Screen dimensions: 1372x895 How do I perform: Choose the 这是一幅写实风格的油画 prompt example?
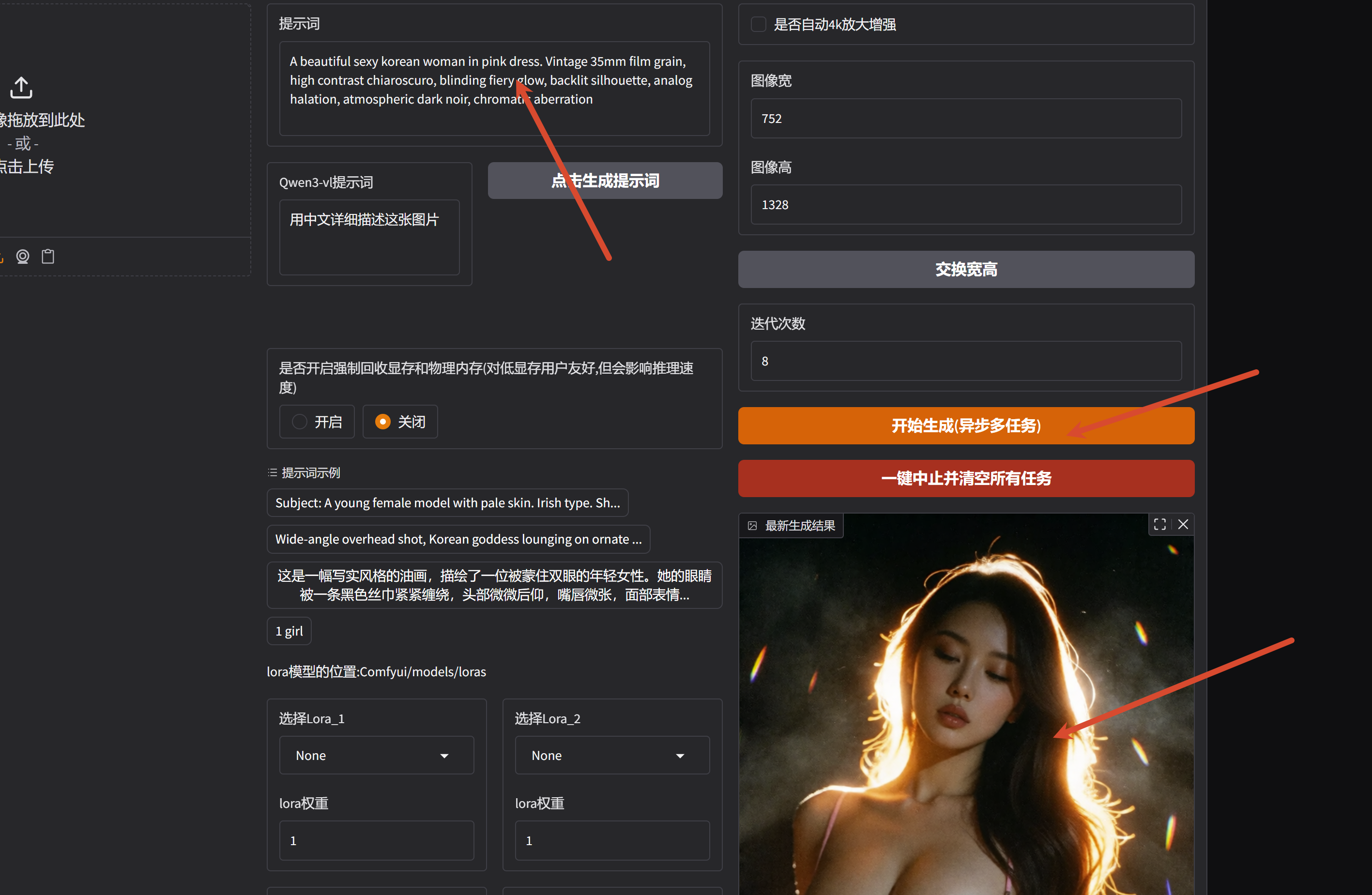pos(495,585)
